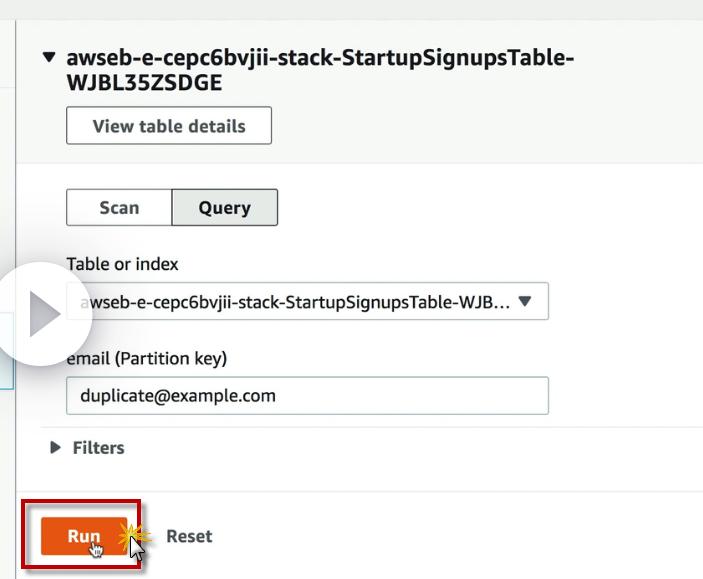Click the Table or index label
This screenshot has height=579, width=703.
click(122, 264)
